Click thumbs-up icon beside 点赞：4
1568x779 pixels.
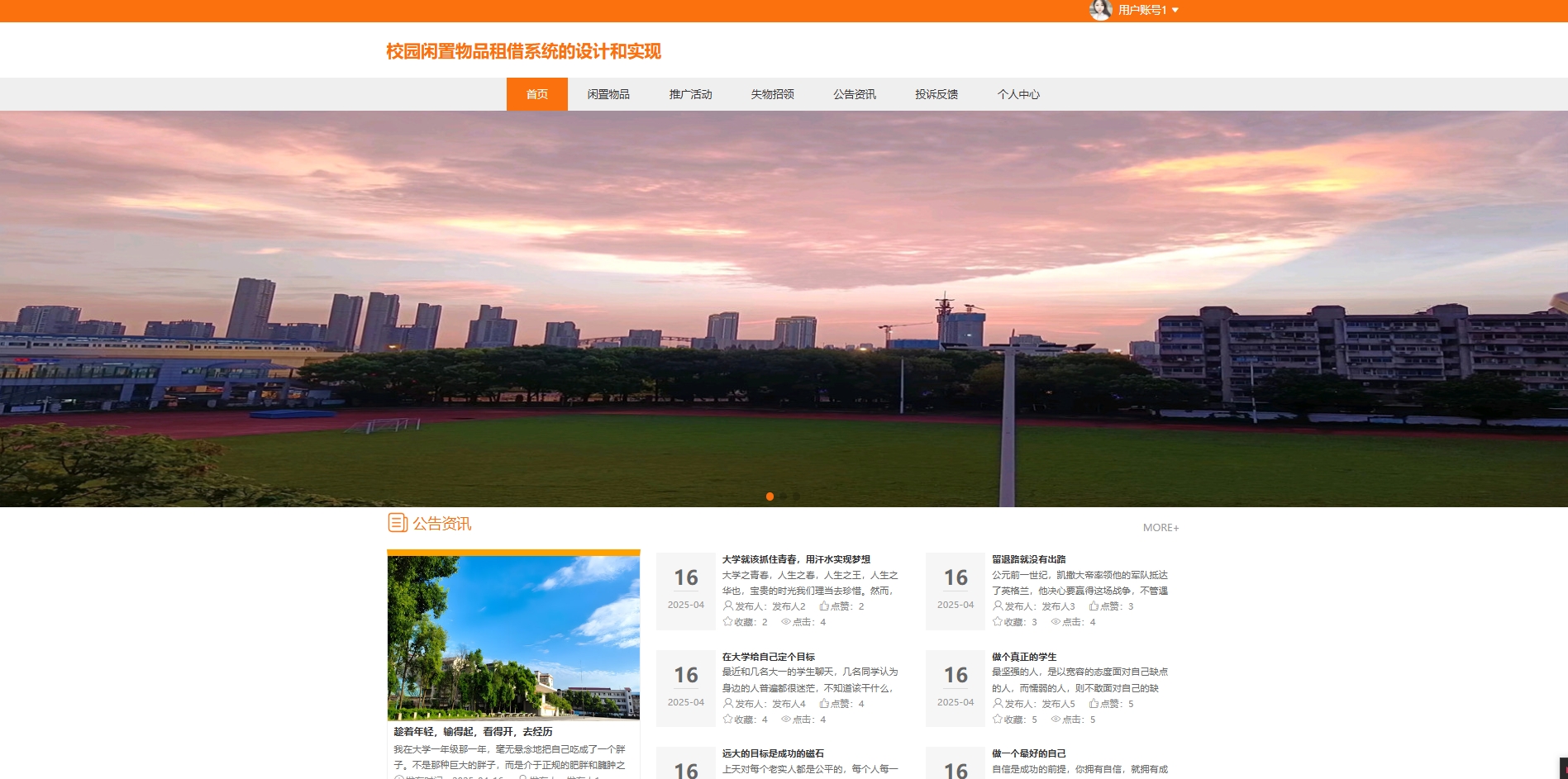[x=824, y=703]
